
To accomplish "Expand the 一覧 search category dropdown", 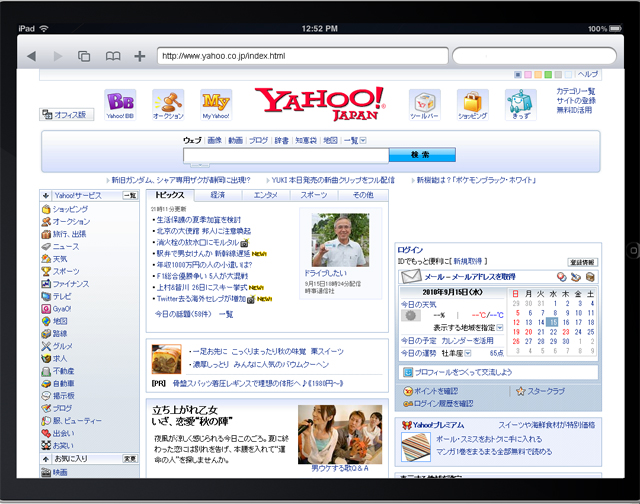I will tap(363, 140).
